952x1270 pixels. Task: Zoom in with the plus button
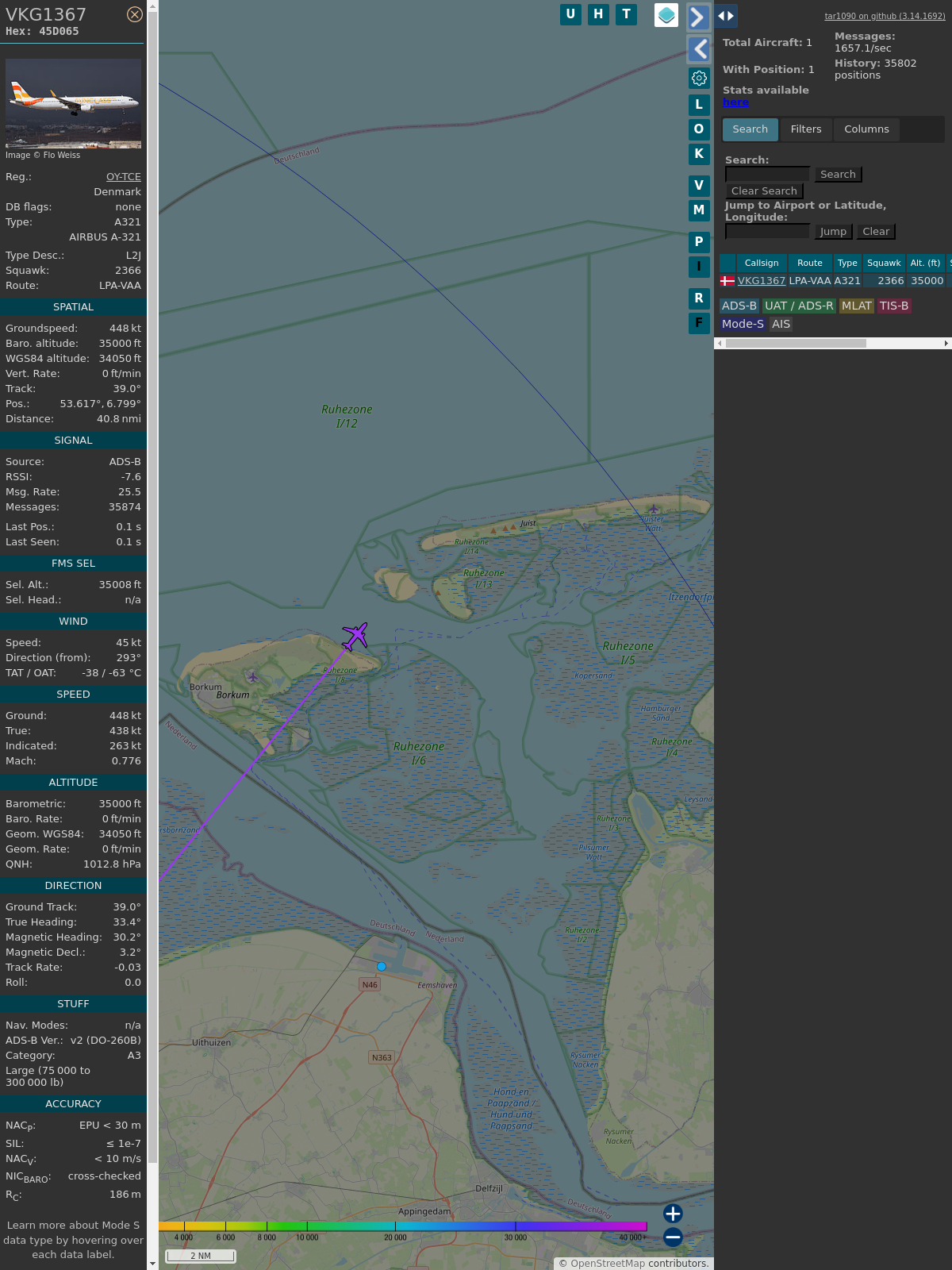[673, 1214]
